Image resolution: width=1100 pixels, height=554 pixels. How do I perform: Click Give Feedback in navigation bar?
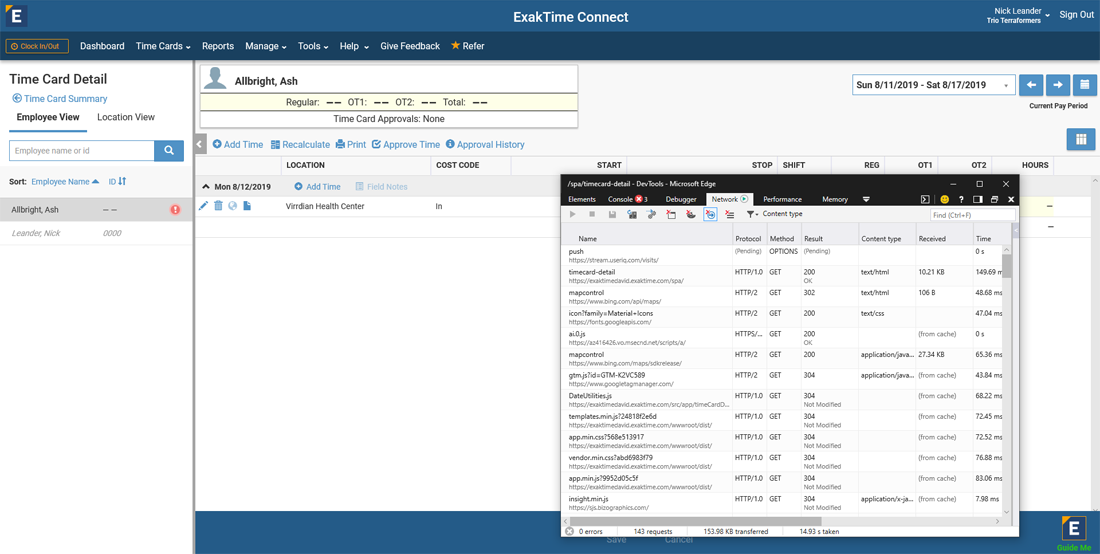[x=410, y=46]
